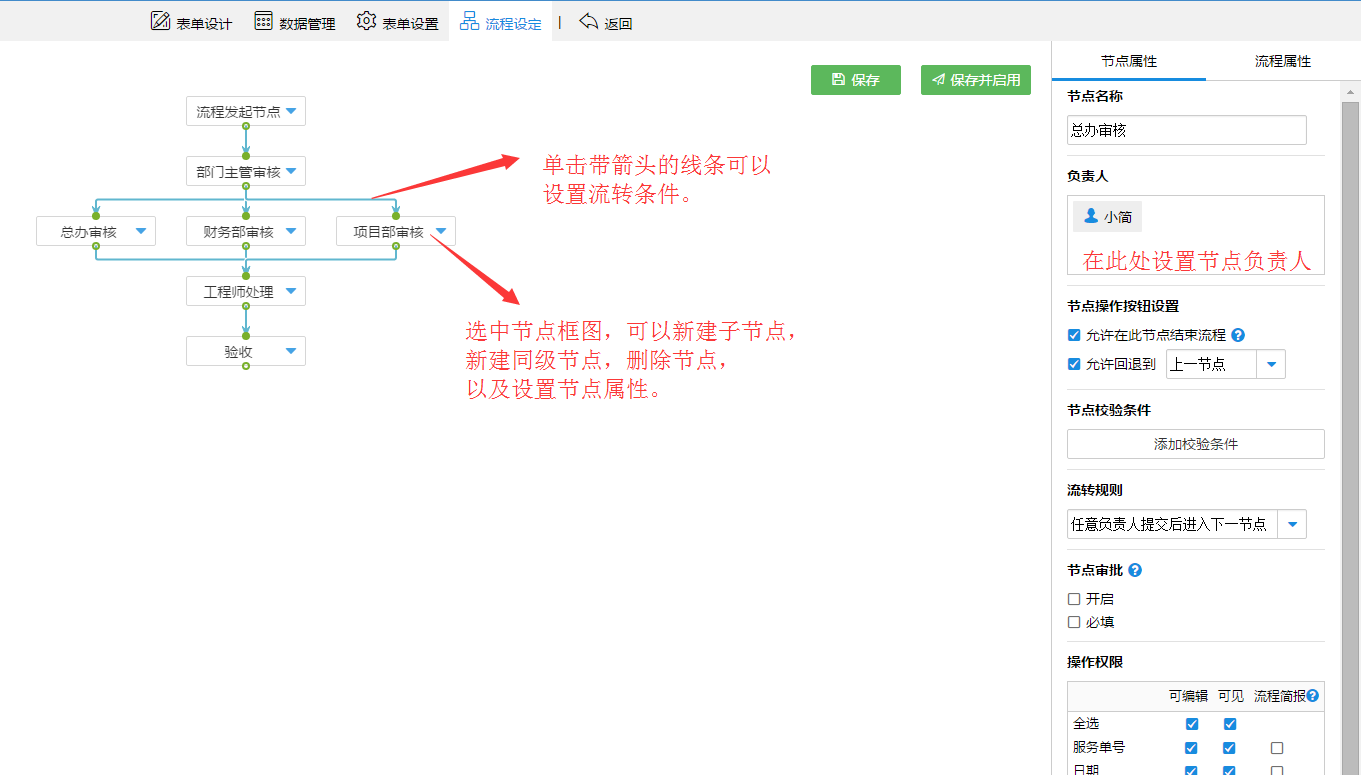Click help icon beside 允许在此节点结束流程
Image resolution: width=1361 pixels, height=775 pixels.
pos(1238,336)
